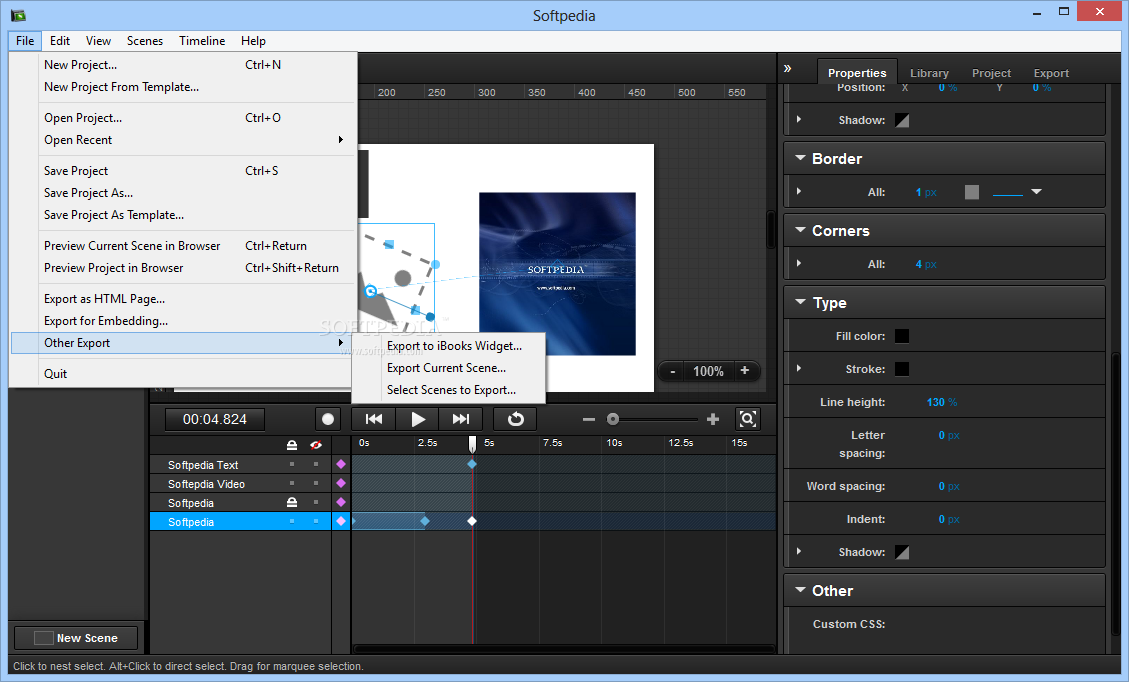This screenshot has width=1129, height=682.
Task: Hide the Softepdia Video layer
Action: (x=315, y=483)
